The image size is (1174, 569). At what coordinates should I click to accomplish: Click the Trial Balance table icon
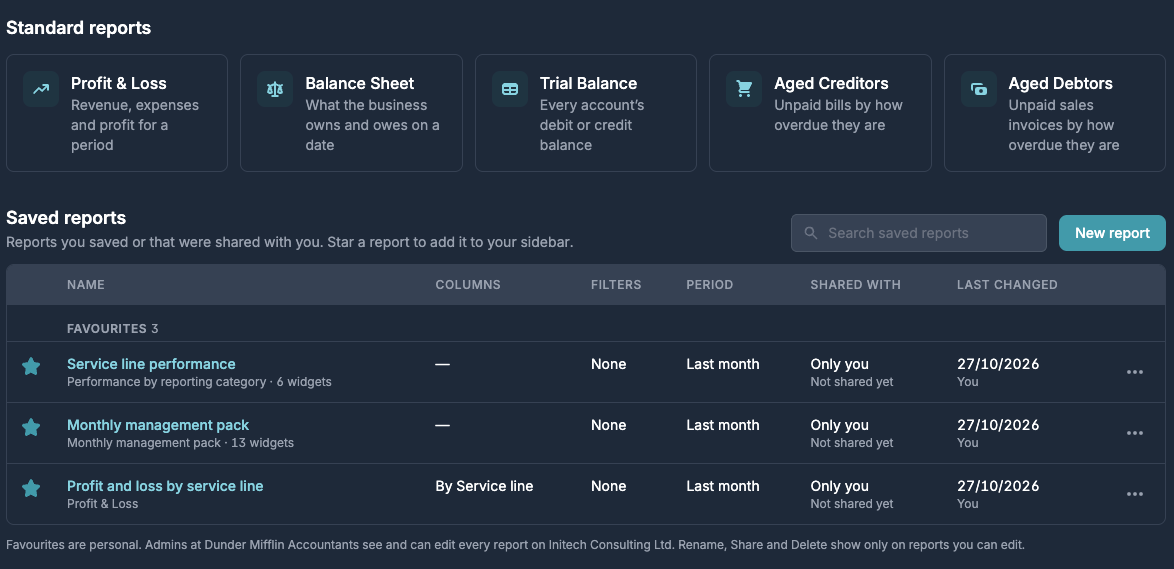[x=510, y=89]
